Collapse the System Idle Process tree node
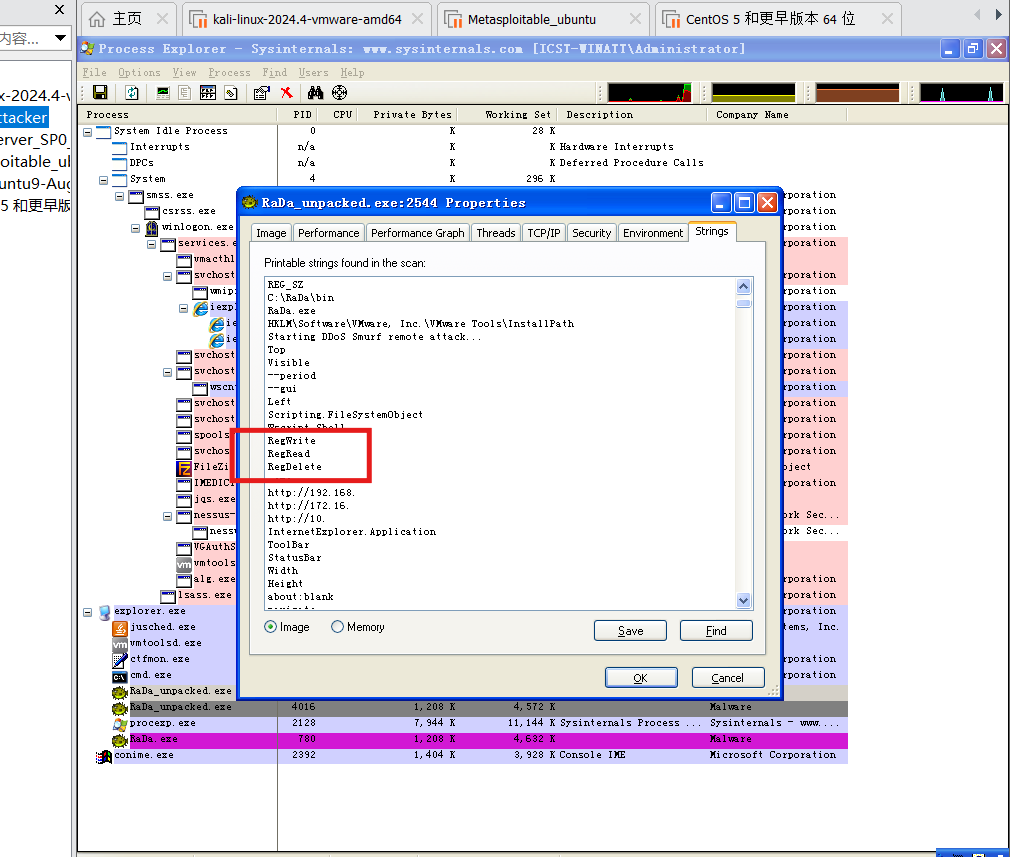This screenshot has width=1010, height=857. click(x=88, y=131)
